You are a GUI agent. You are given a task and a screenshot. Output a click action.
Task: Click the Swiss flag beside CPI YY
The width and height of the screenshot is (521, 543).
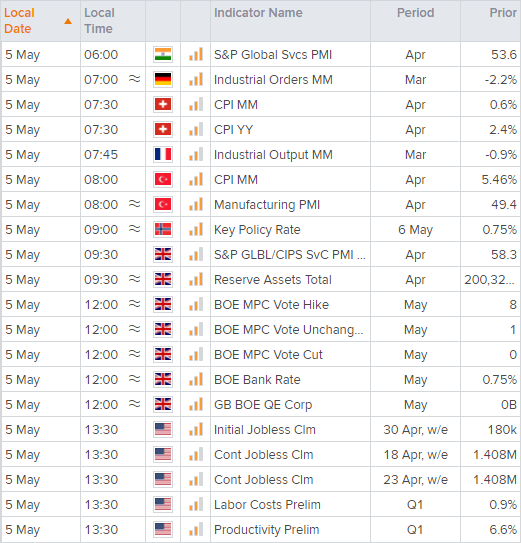163,130
